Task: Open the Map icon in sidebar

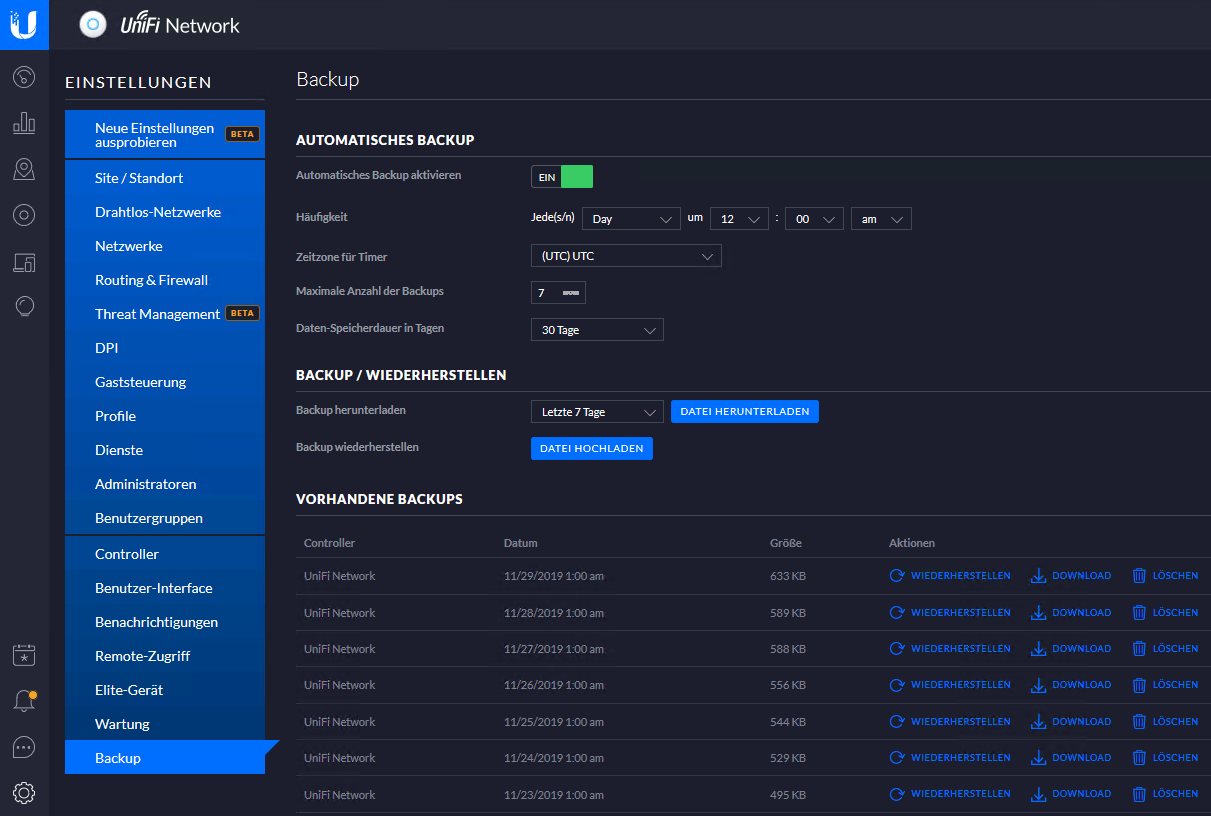Action: point(24,169)
